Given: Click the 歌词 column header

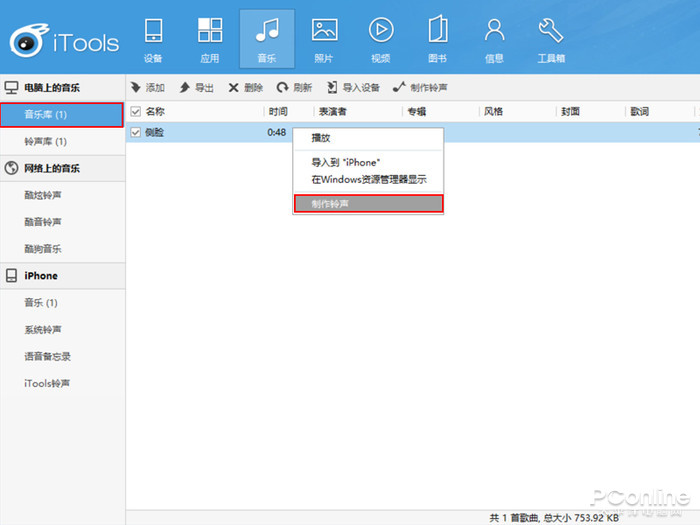Looking at the screenshot, I should tap(639, 112).
